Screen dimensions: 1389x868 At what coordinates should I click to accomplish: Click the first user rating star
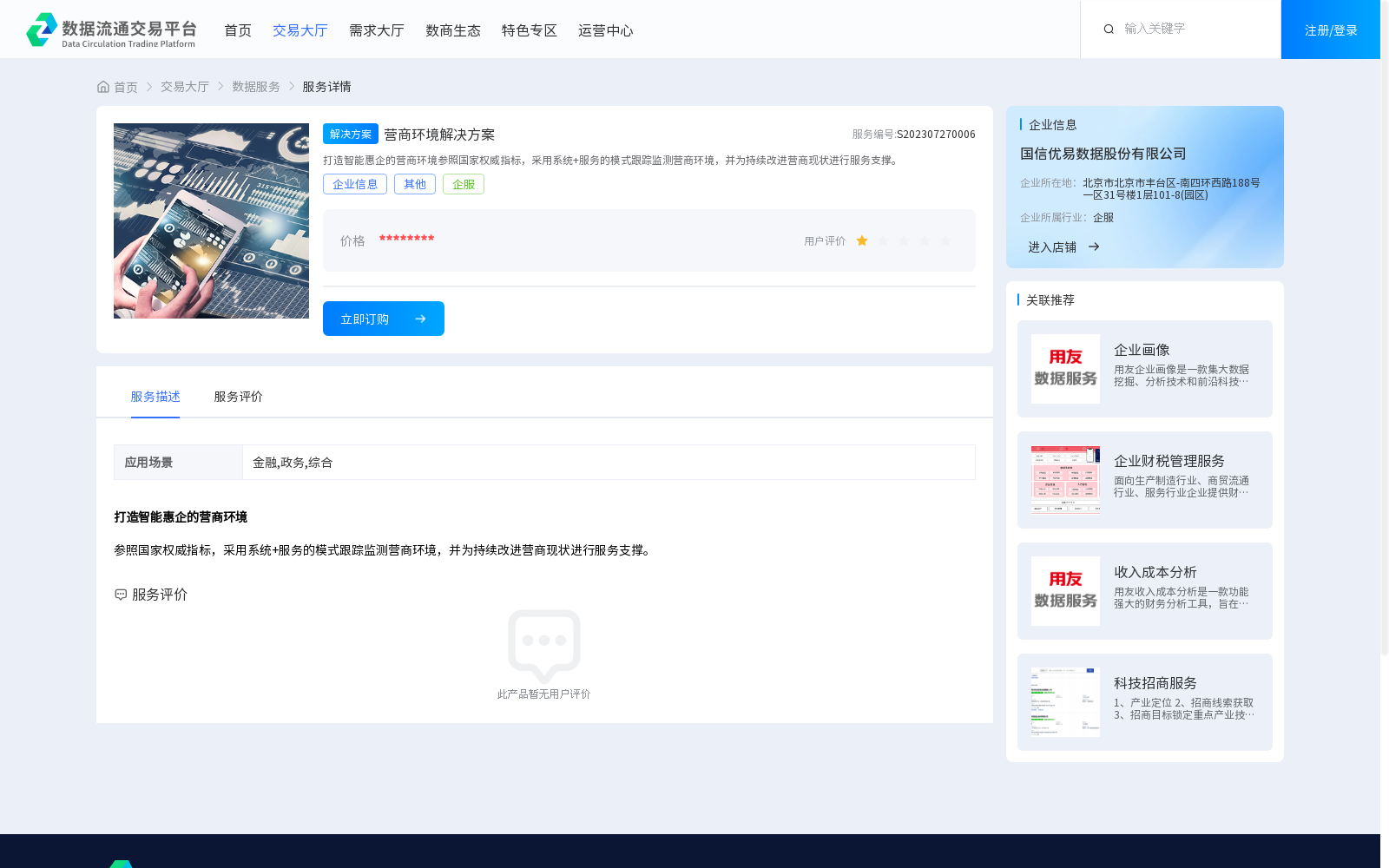(862, 240)
